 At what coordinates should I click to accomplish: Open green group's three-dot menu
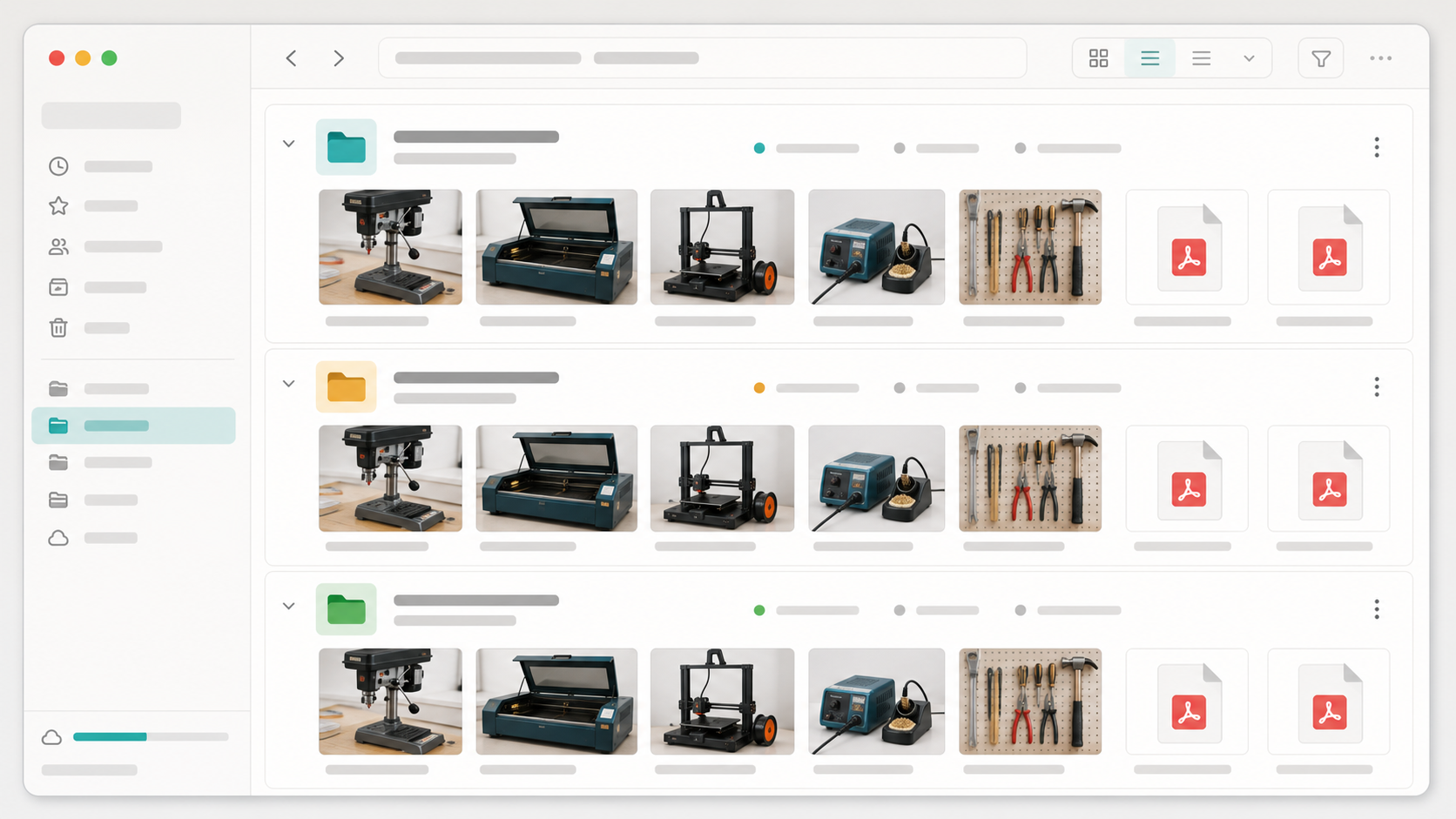pos(1377,609)
